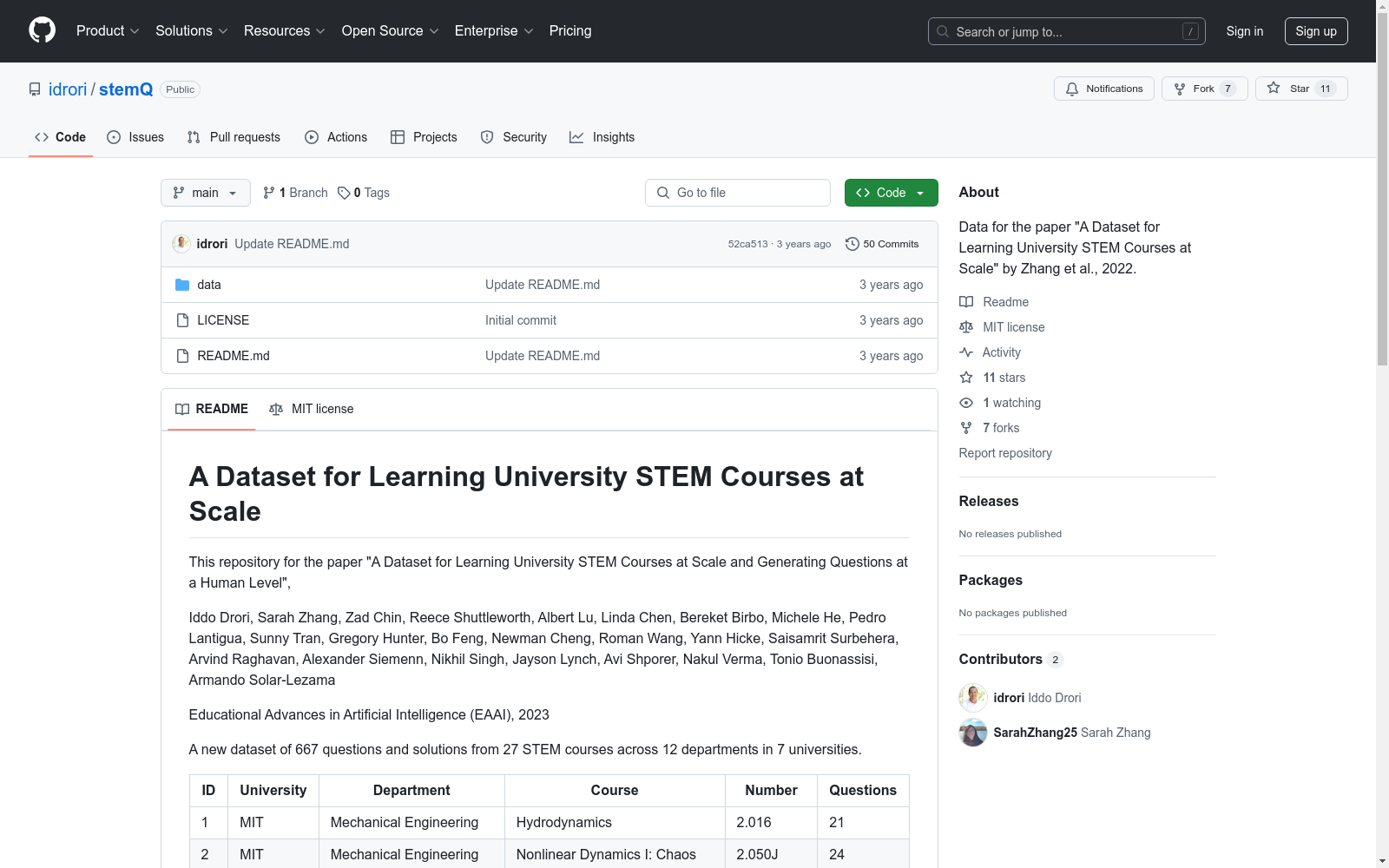Open the Actions tab
1389x868 pixels.
[x=336, y=137]
